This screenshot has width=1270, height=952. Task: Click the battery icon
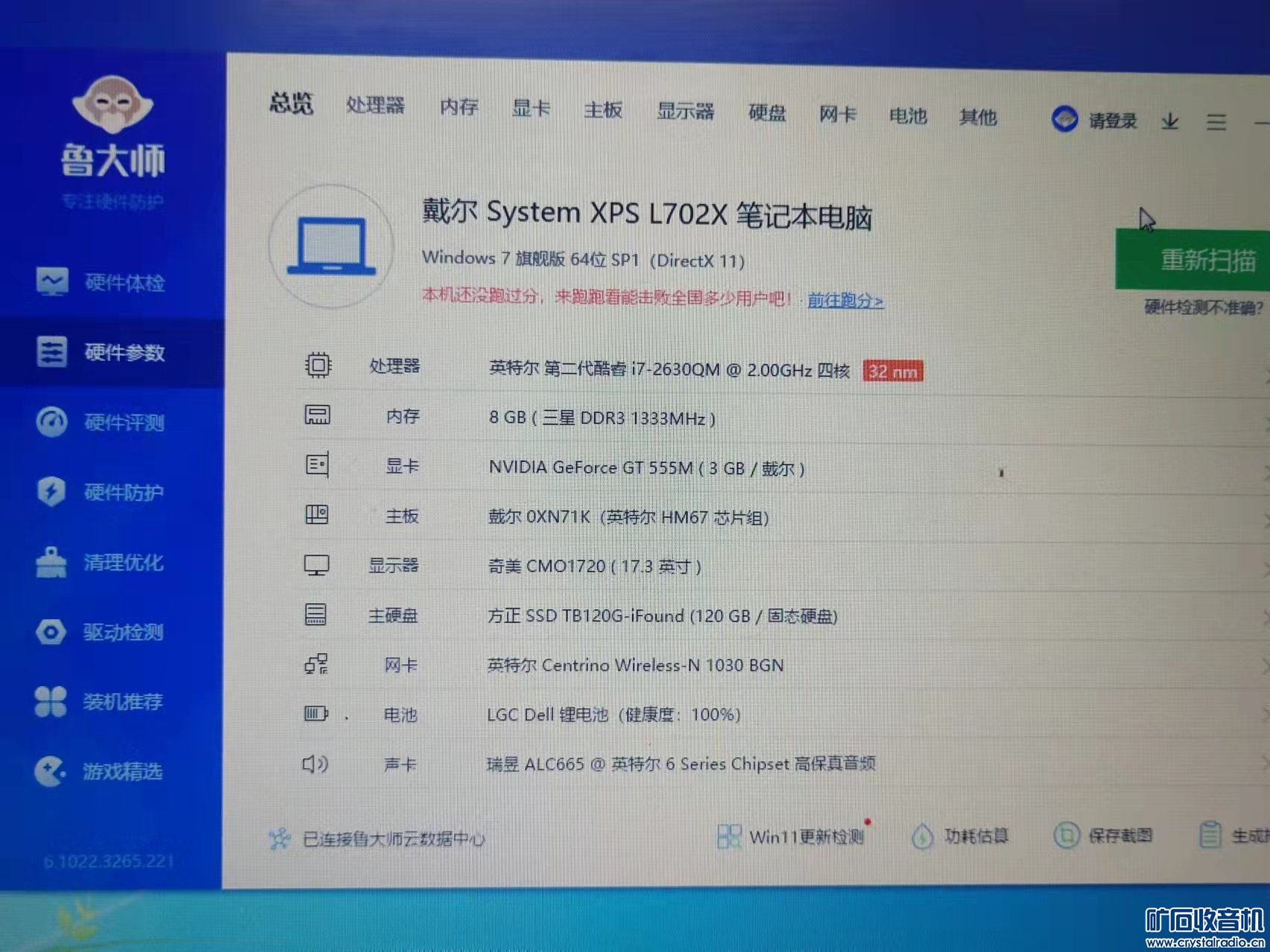tap(316, 714)
